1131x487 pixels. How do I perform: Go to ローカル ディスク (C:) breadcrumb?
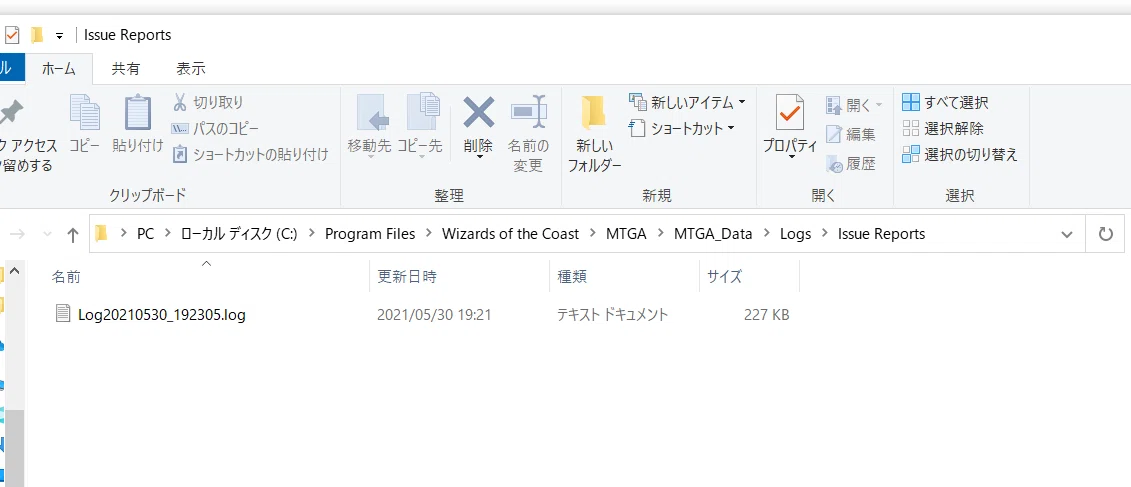pos(239,234)
